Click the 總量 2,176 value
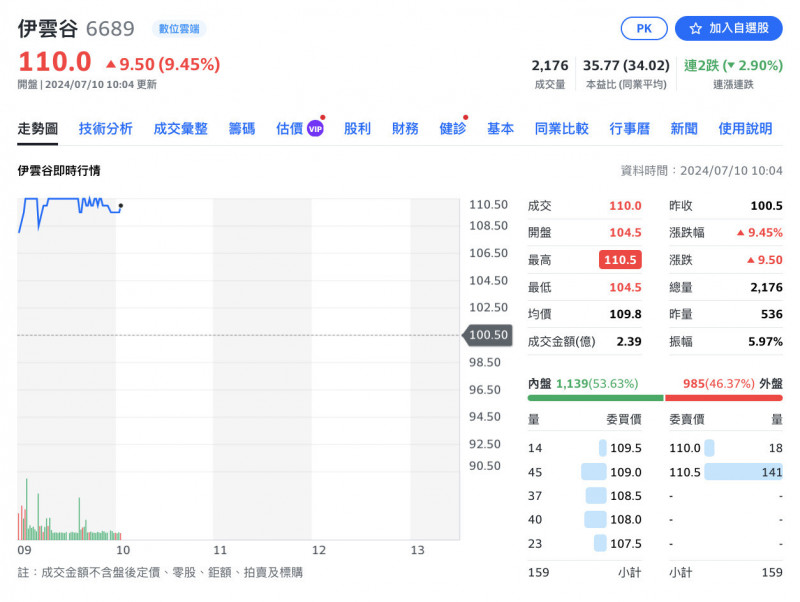The width and height of the screenshot is (800, 602). [766, 287]
